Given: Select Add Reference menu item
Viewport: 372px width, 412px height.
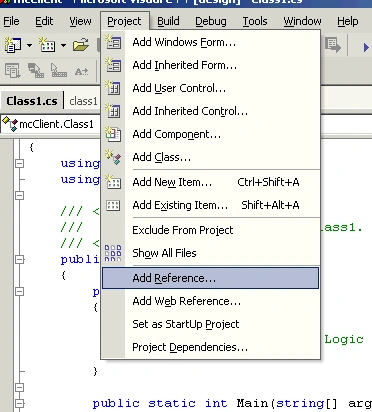Looking at the screenshot, I should pos(211,278).
